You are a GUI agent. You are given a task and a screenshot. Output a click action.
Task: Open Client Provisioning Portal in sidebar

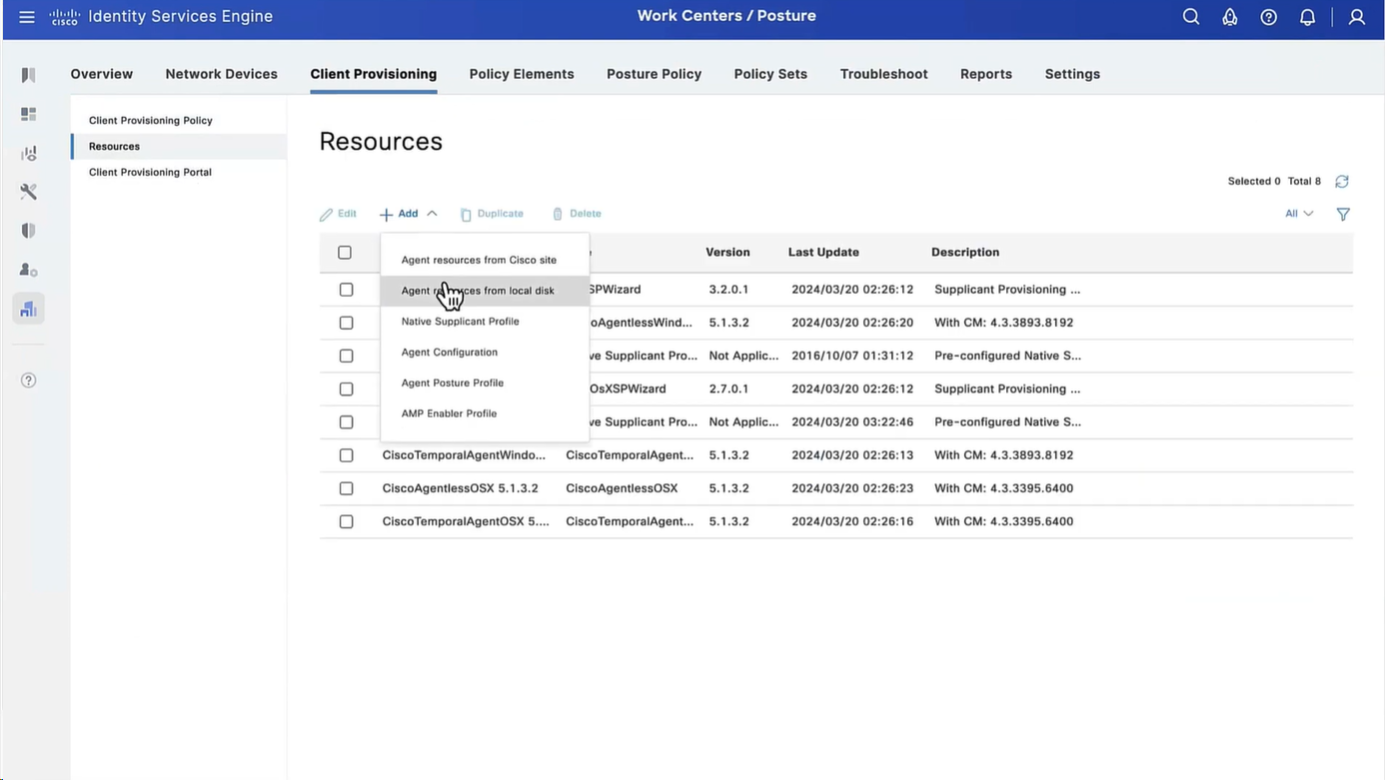[150, 172]
